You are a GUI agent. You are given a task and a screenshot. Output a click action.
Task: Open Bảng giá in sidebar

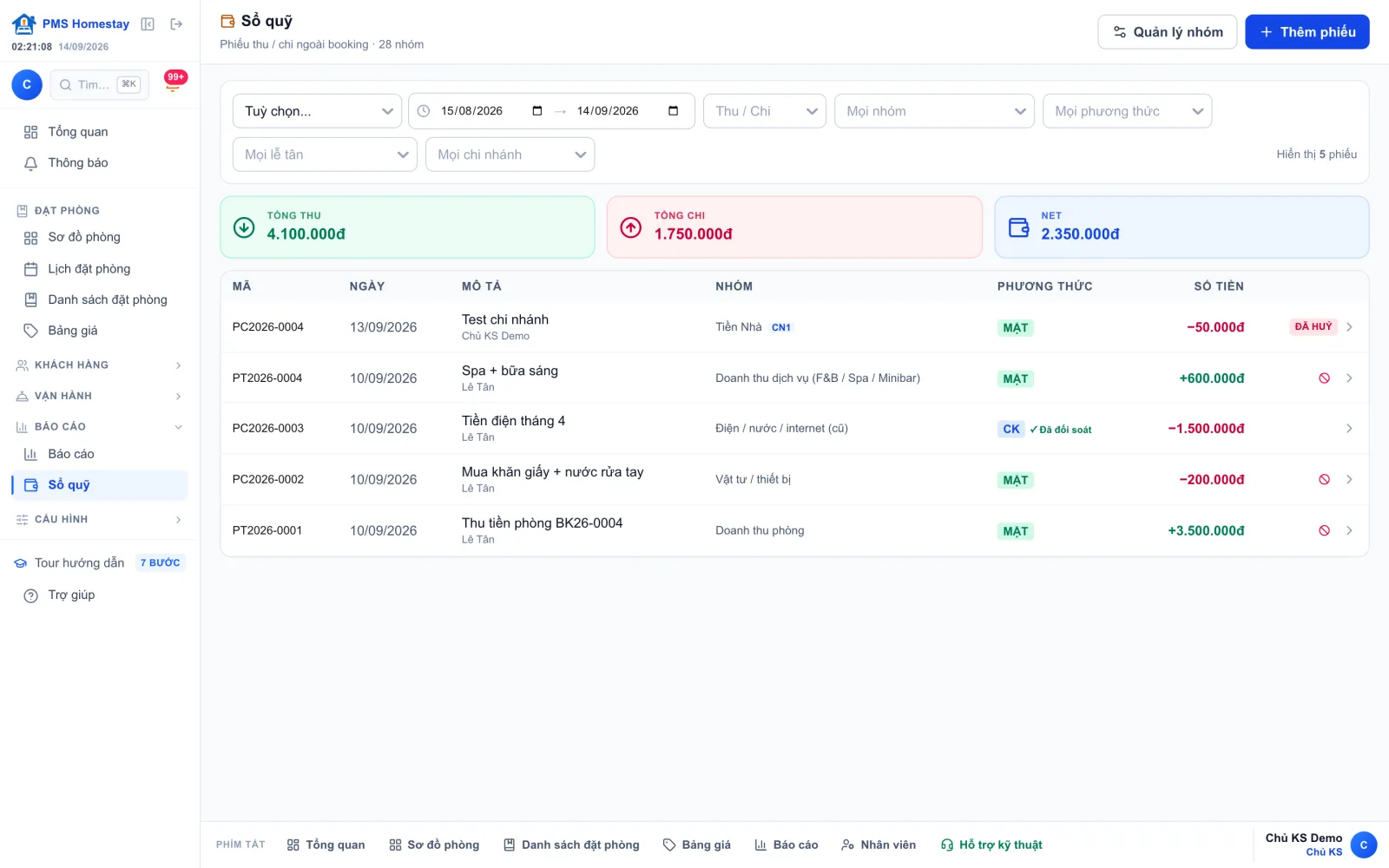tap(100, 331)
